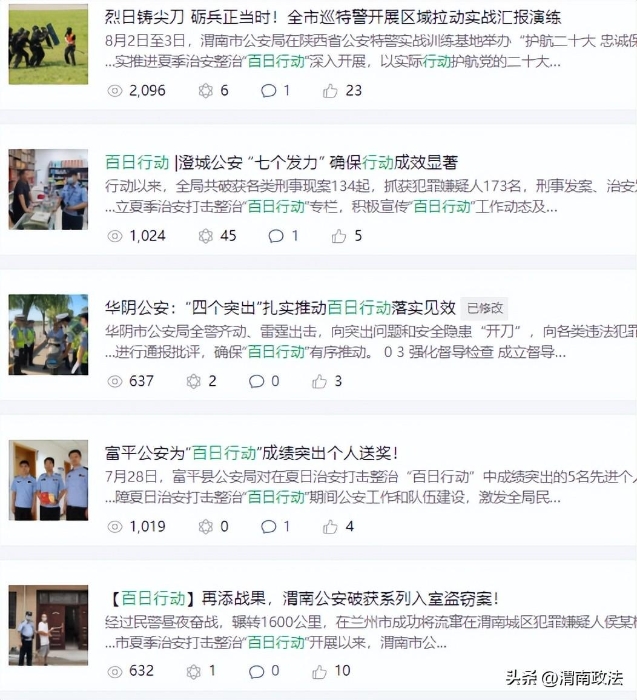Click the share icon showing count 6
Viewport: 637px width, 700px height.
tap(205, 91)
